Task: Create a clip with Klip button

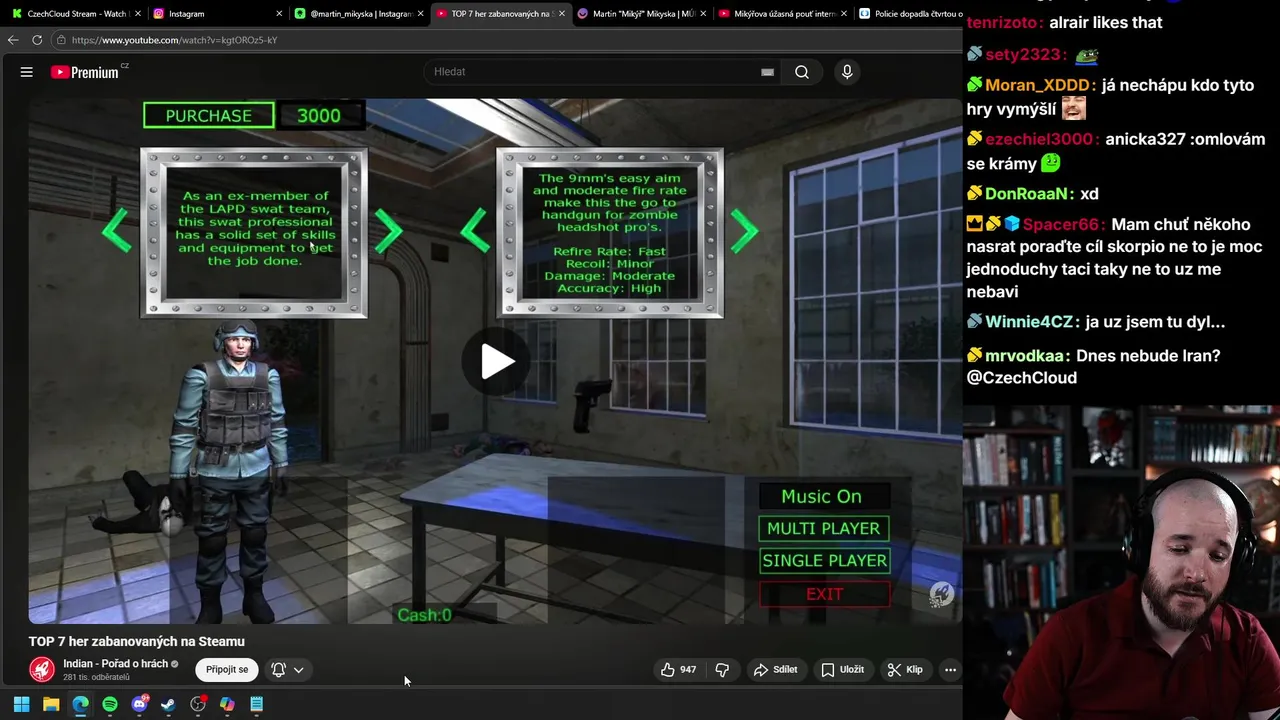Action: [905, 670]
